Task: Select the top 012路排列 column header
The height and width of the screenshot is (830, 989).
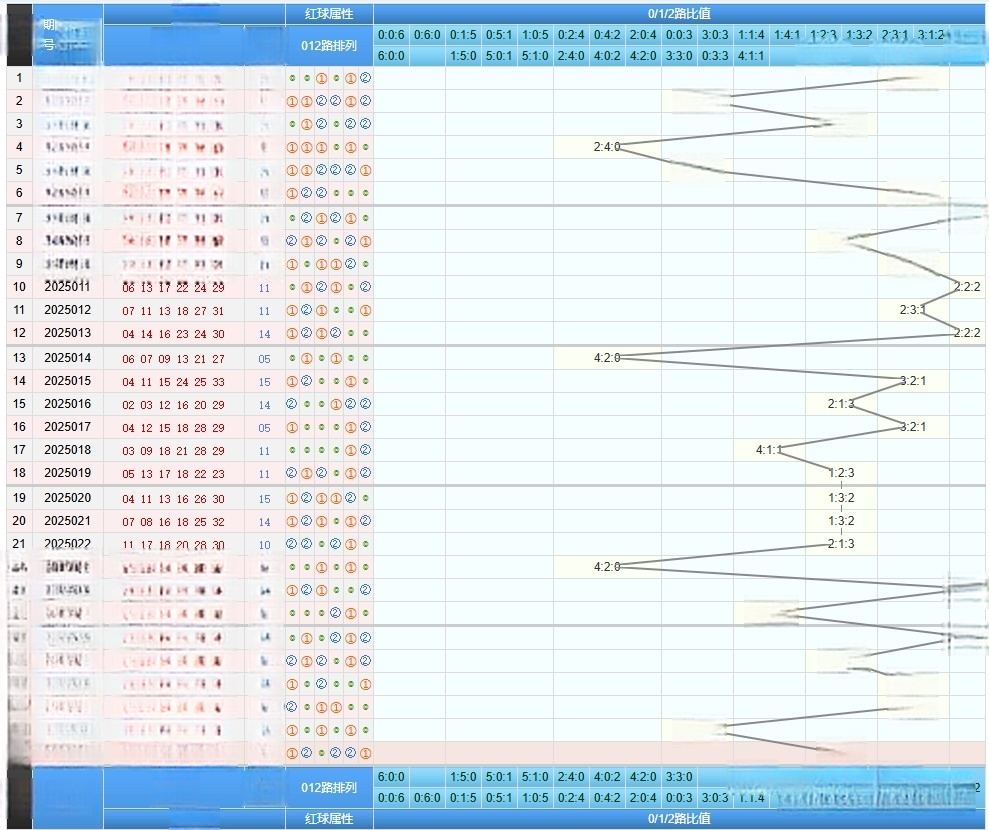Action: [x=329, y=45]
